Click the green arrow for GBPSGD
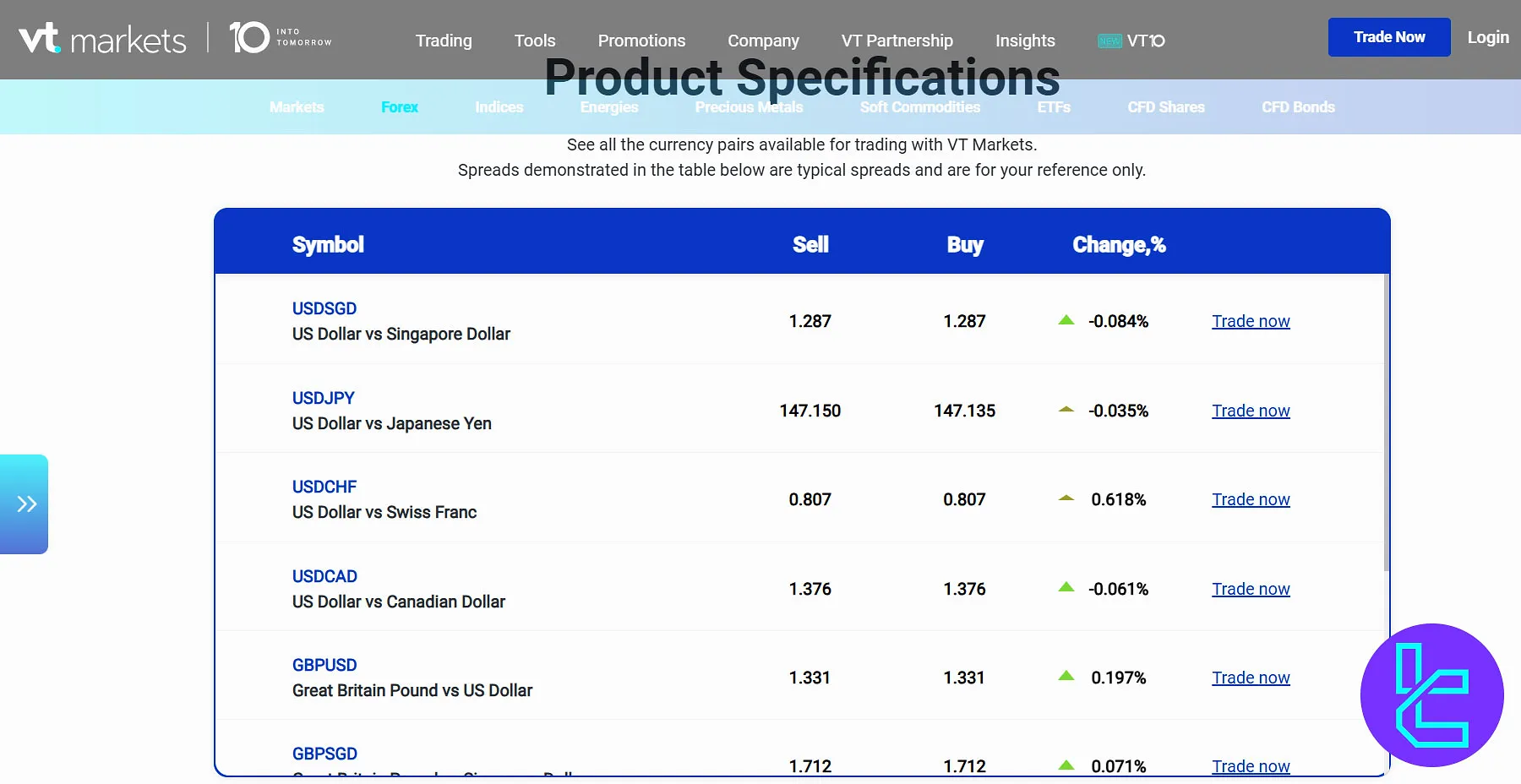Screen dimensions: 1521x784 1066,765
